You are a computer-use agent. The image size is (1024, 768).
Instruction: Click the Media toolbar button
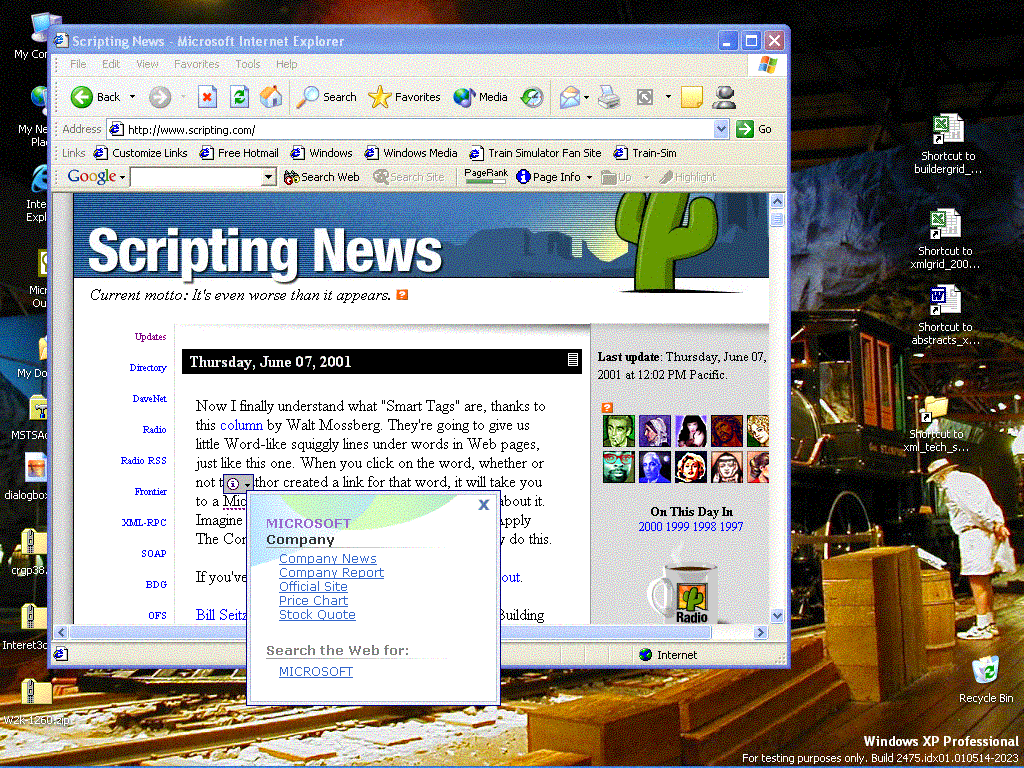click(480, 97)
